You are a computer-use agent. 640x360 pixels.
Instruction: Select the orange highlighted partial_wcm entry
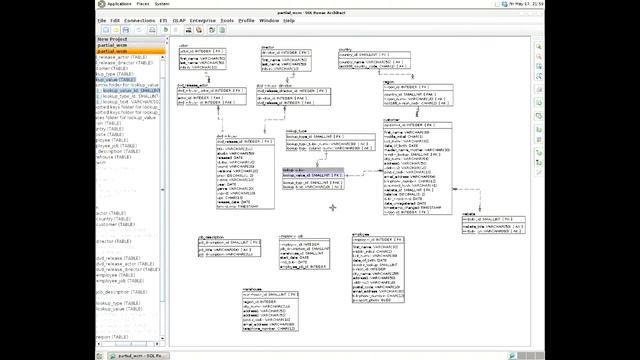pos(131,51)
